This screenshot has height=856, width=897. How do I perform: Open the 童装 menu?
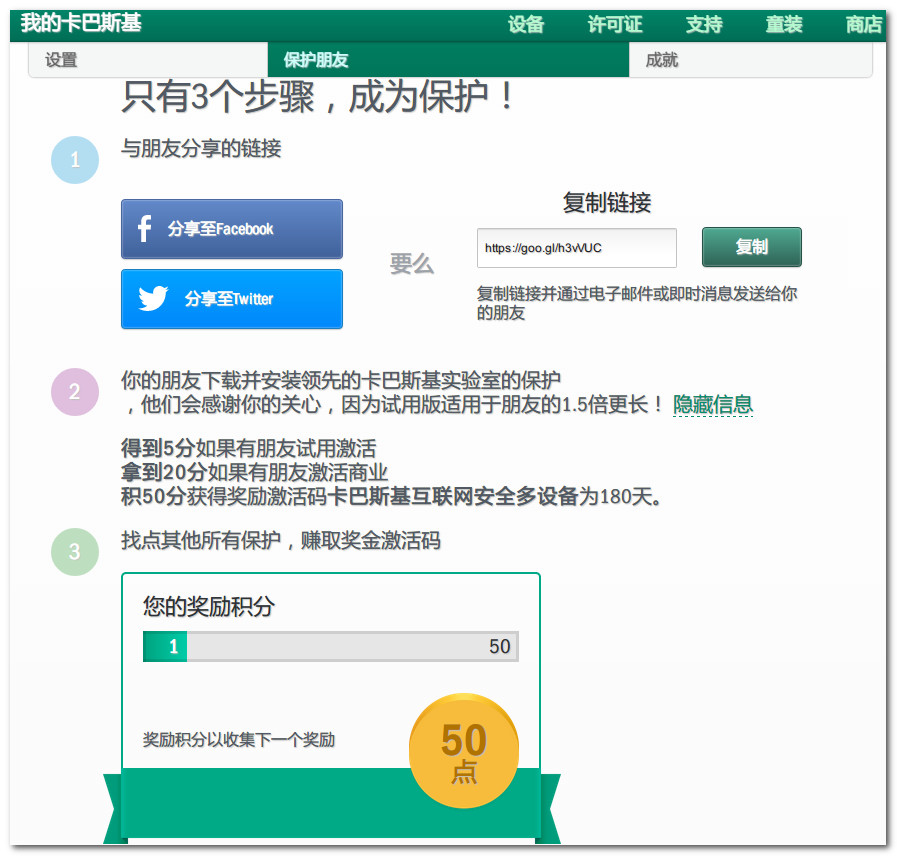tap(784, 25)
